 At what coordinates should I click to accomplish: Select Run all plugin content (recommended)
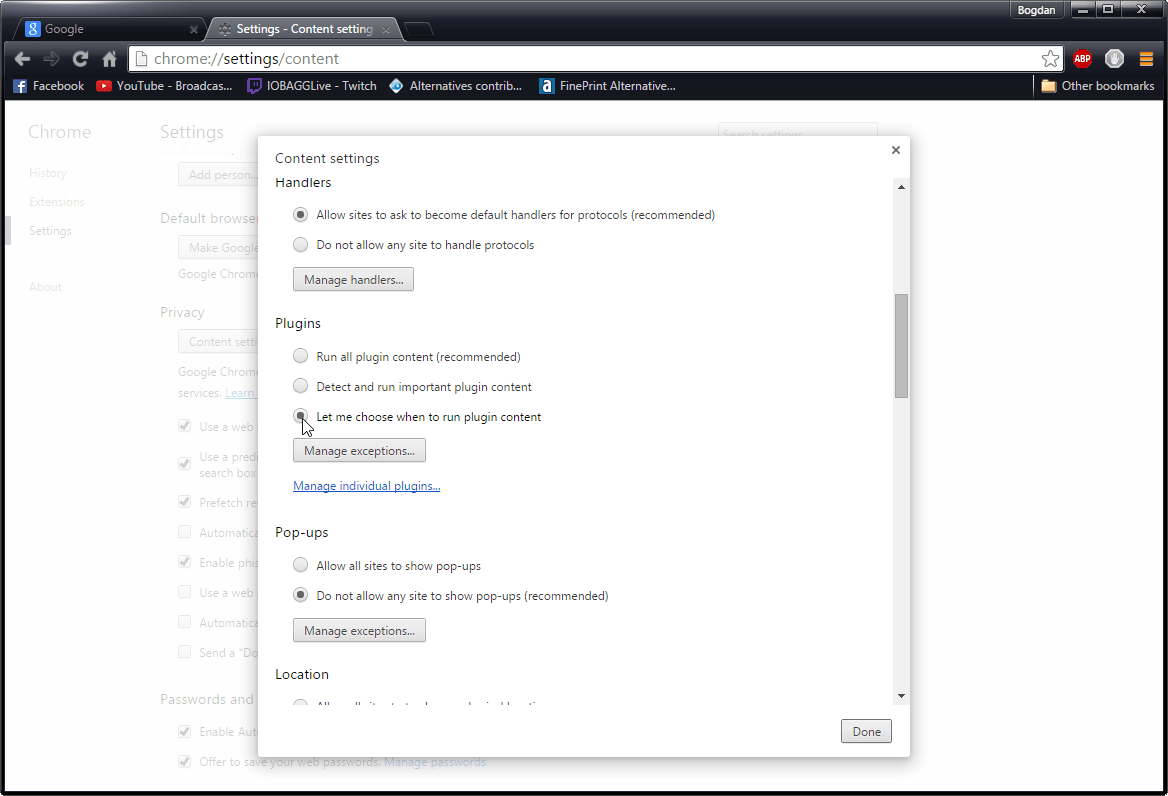[x=300, y=356]
